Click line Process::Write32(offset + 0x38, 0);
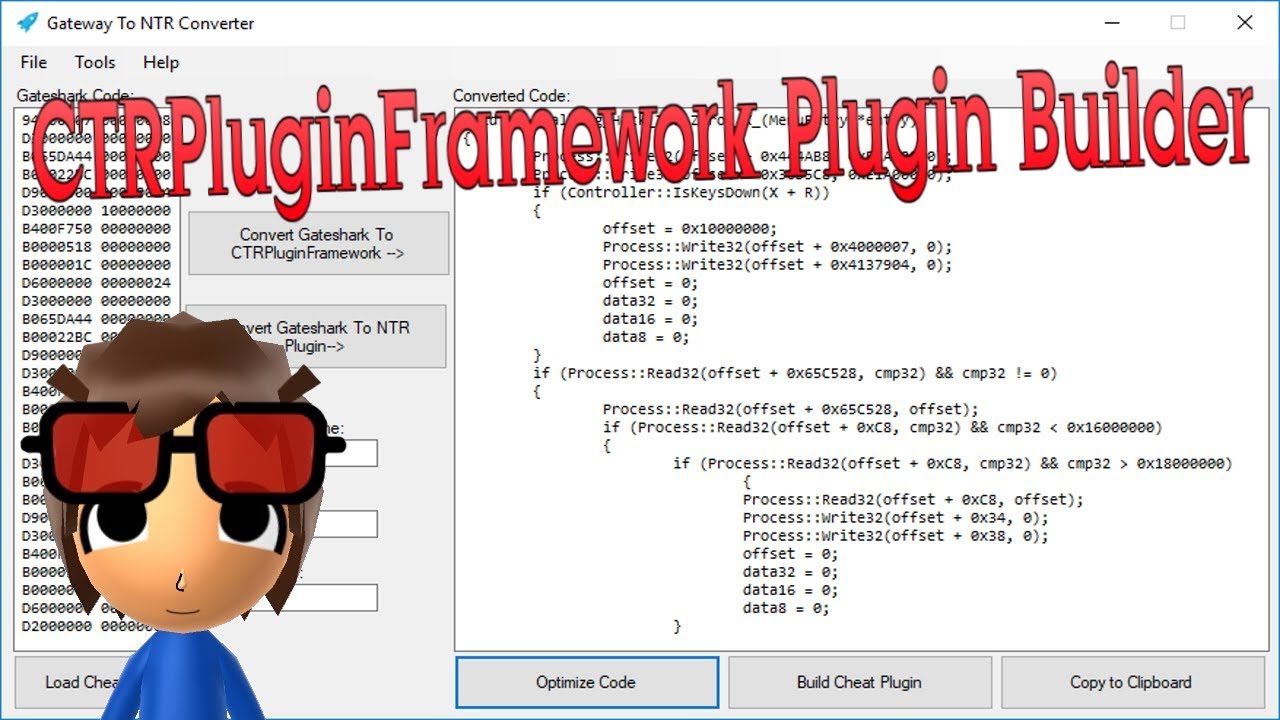The image size is (1280, 720). tap(895, 536)
